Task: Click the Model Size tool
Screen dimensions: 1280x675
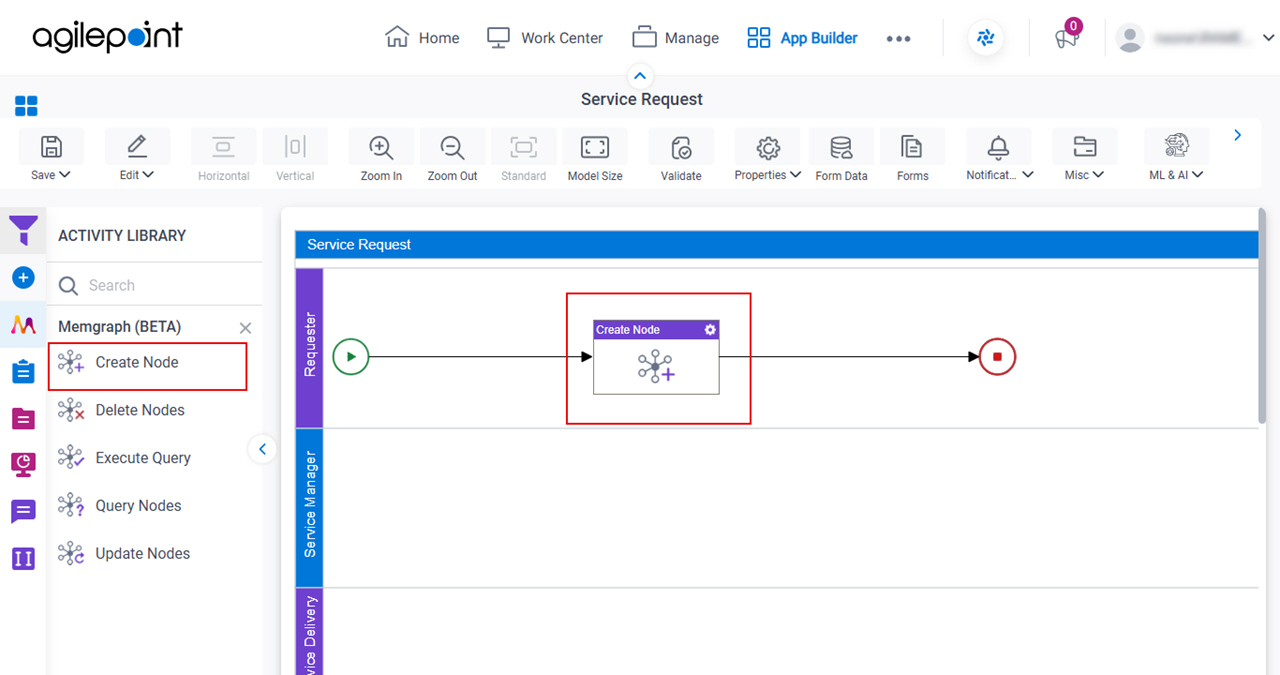Action: pyautogui.click(x=595, y=157)
